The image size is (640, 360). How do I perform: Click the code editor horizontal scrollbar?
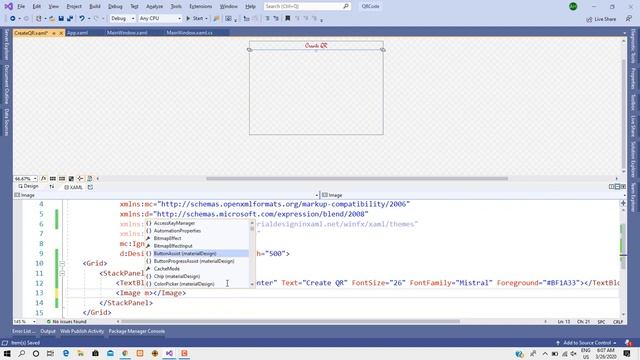(x=291, y=322)
